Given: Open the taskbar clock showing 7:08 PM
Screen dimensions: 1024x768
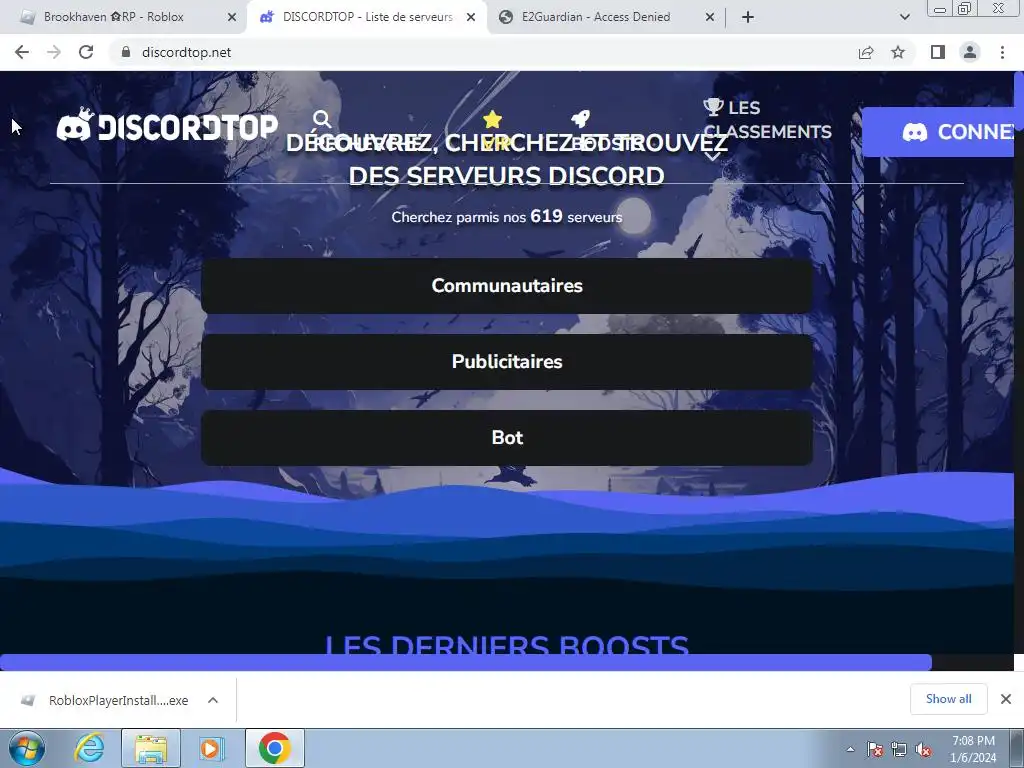Looking at the screenshot, I should pyautogui.click(x=973, y=749).
